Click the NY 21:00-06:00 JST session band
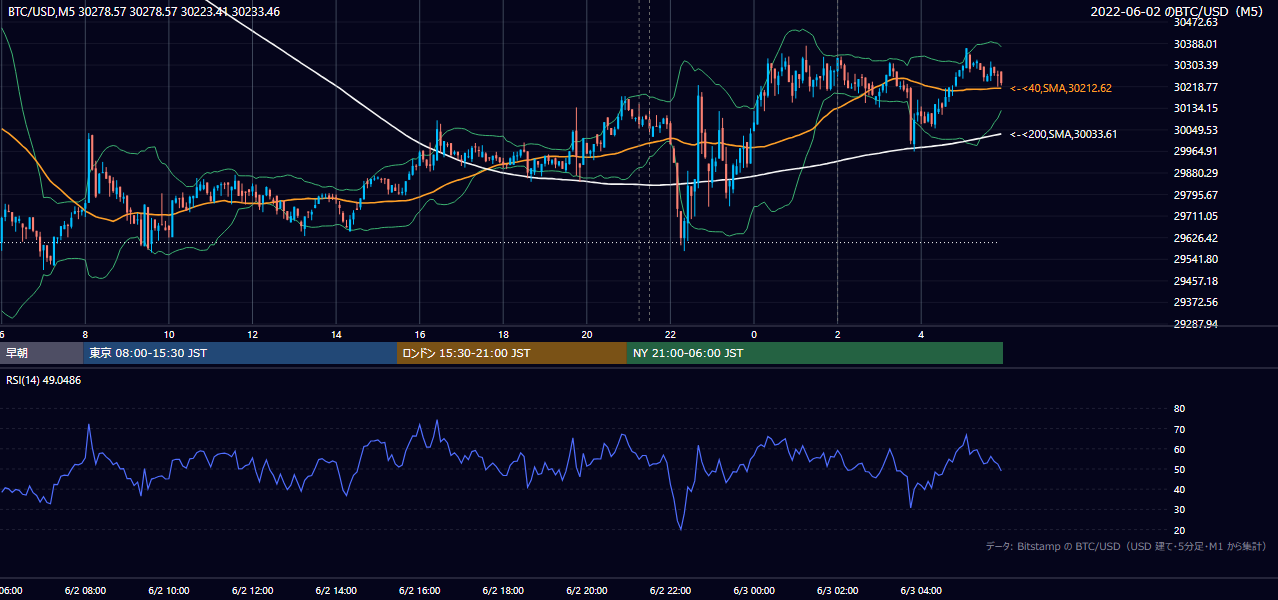The width and height of the screenshot is (1278, 600). tap(815, 353)
